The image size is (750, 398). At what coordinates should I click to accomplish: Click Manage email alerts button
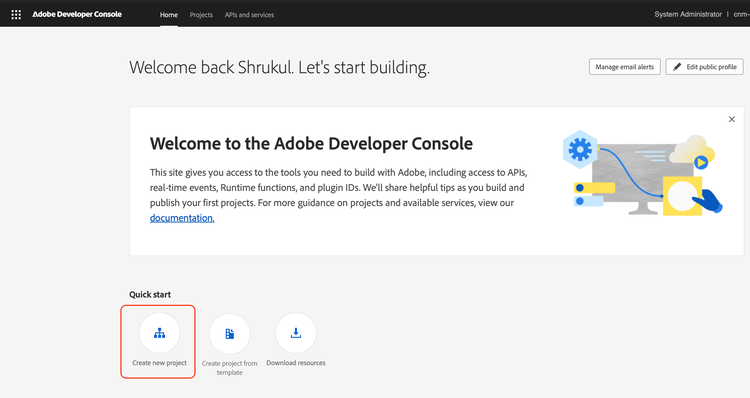click(624, 67)
